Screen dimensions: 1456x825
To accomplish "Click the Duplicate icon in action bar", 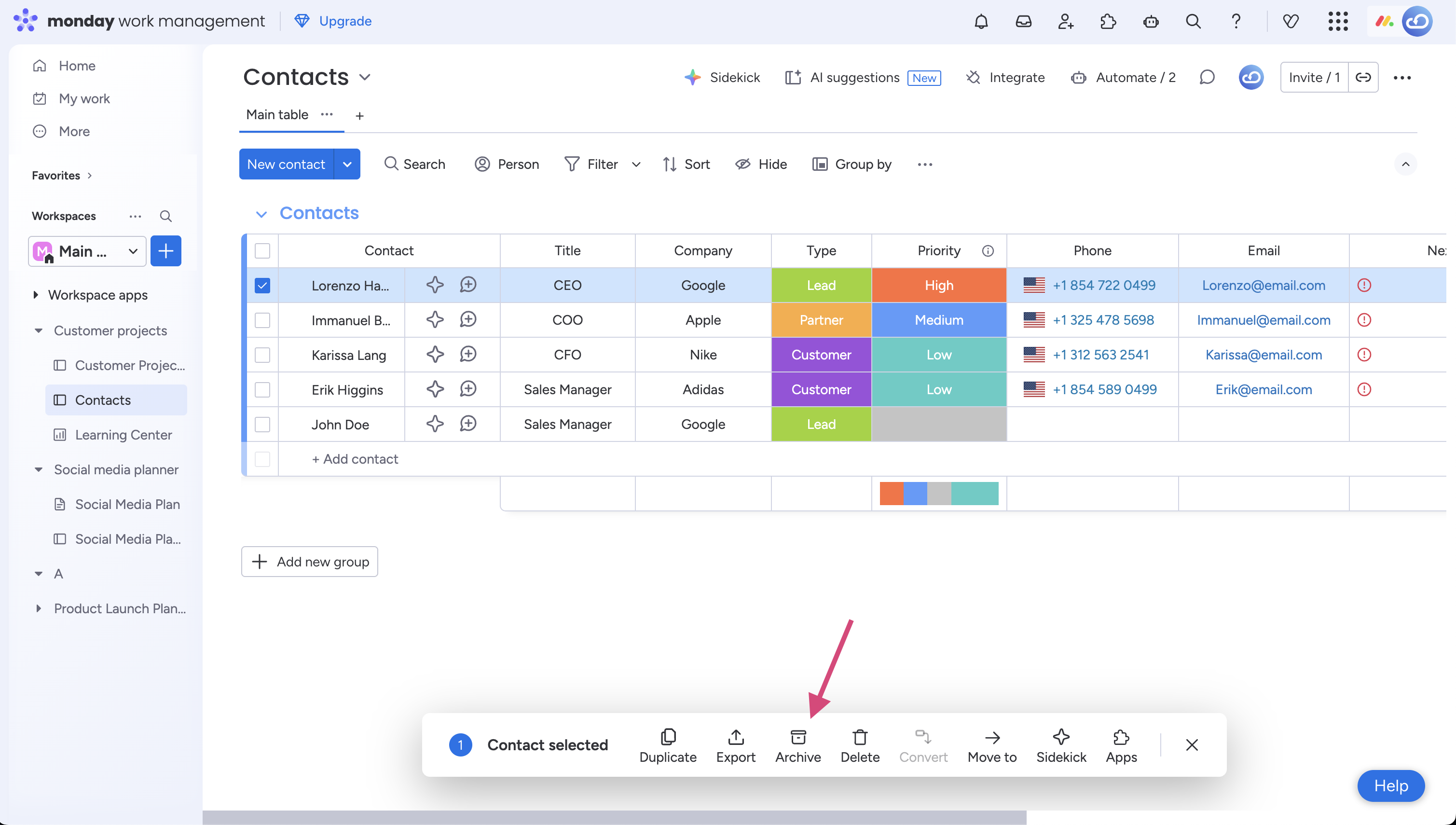I will point(668,737).
